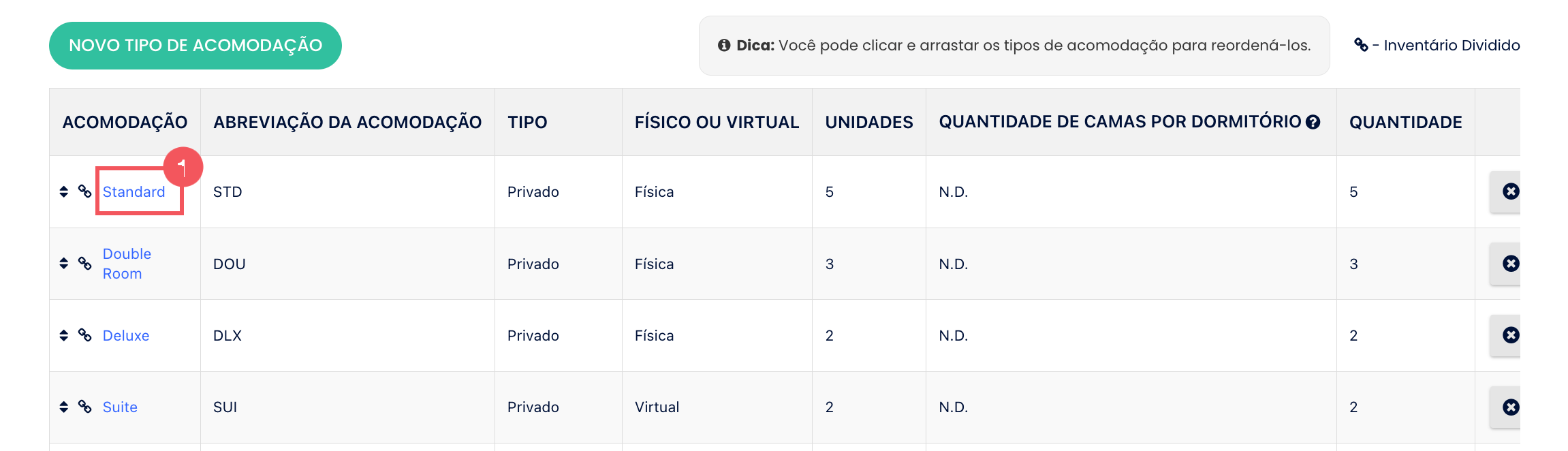The height and width of the screenshot is (451, 1568).
Task: Click the Suite row reorder arrows icon
Action: (64, 407)
